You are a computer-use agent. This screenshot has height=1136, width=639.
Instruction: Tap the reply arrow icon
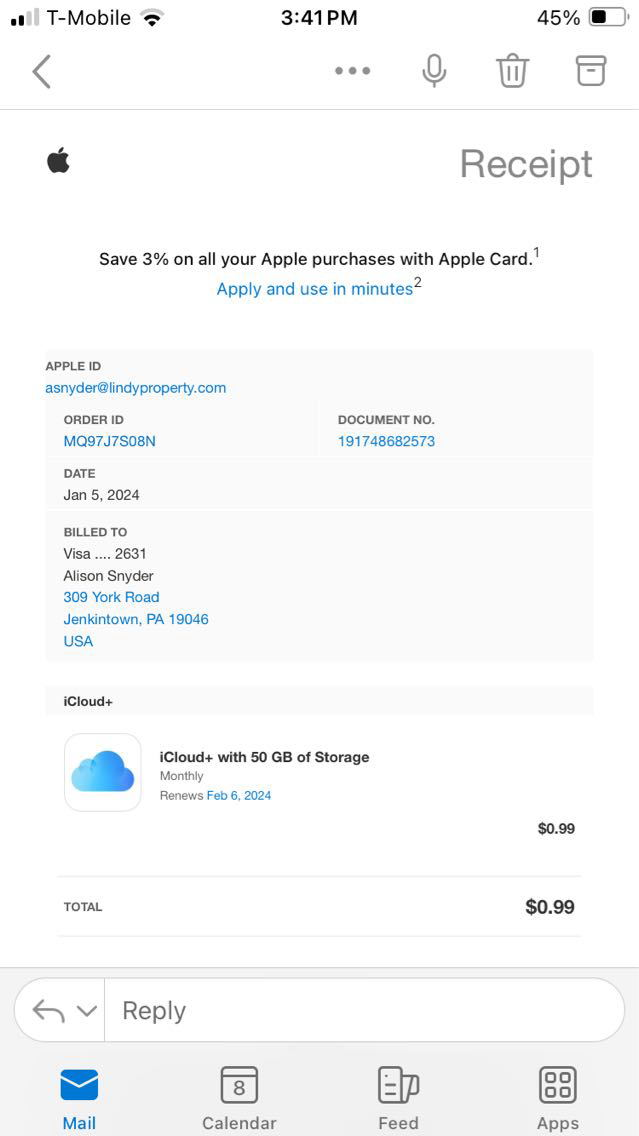pos(48,1010)
